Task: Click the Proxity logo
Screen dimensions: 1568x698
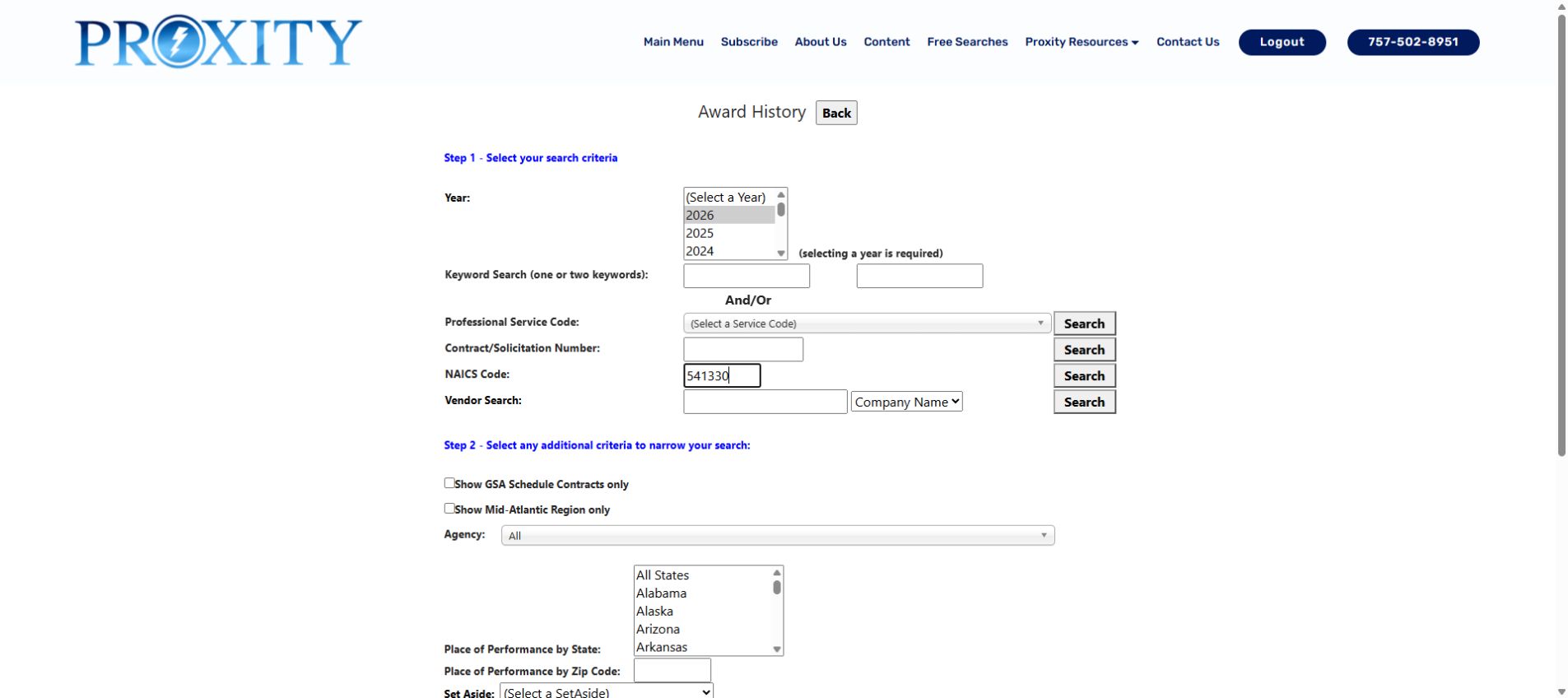Action: point(218,42)
